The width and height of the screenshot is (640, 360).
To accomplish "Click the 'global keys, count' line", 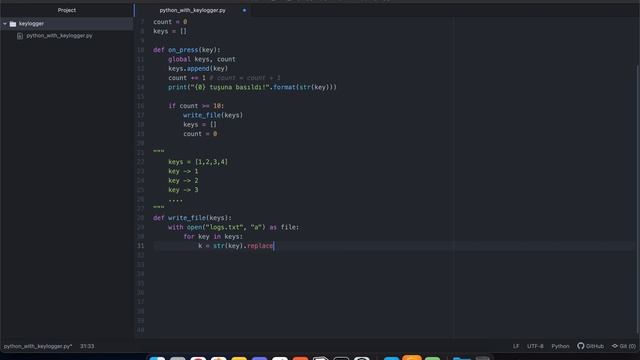I will 202,59.
